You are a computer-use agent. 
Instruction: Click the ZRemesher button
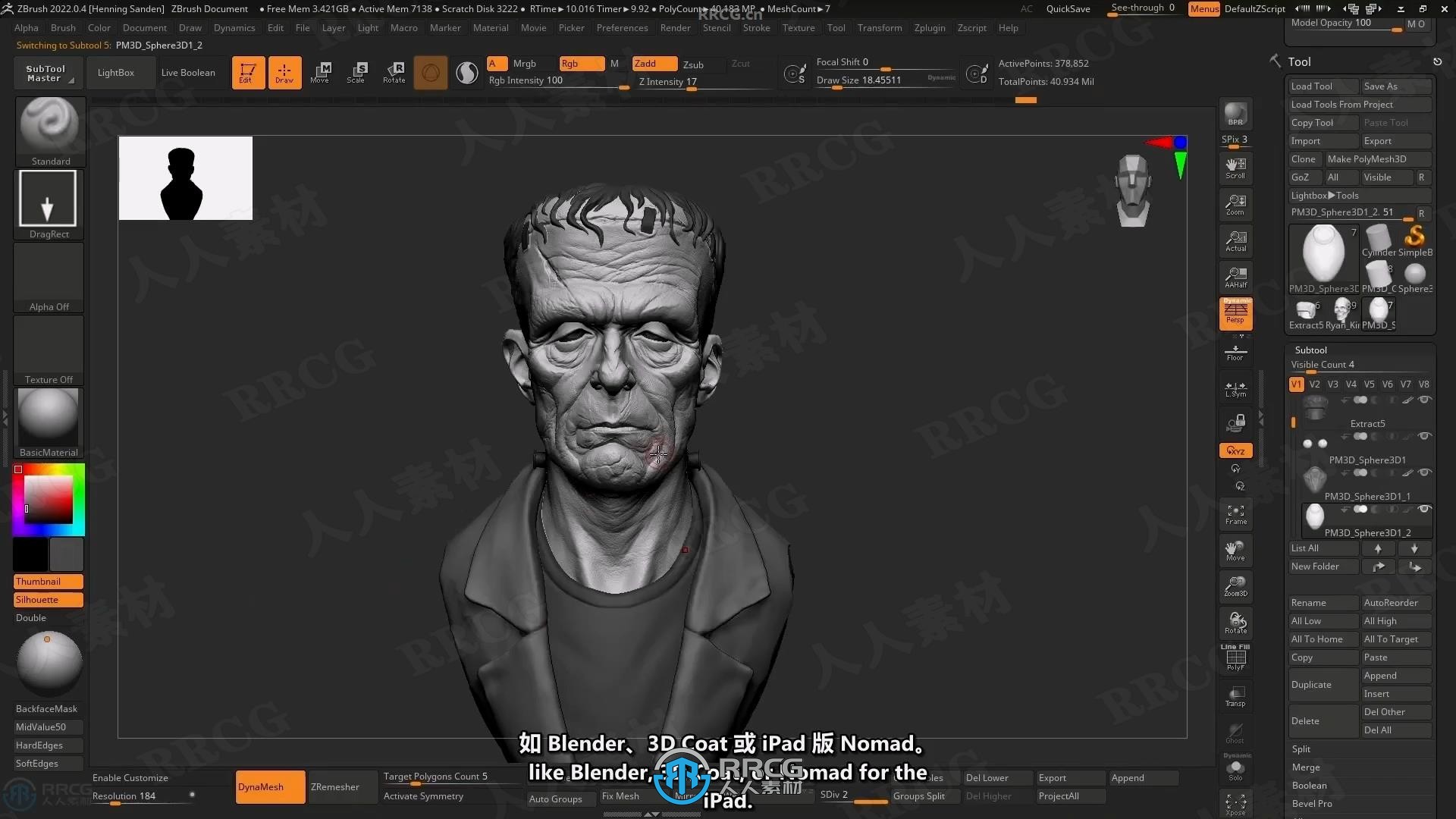click(343, 786)
